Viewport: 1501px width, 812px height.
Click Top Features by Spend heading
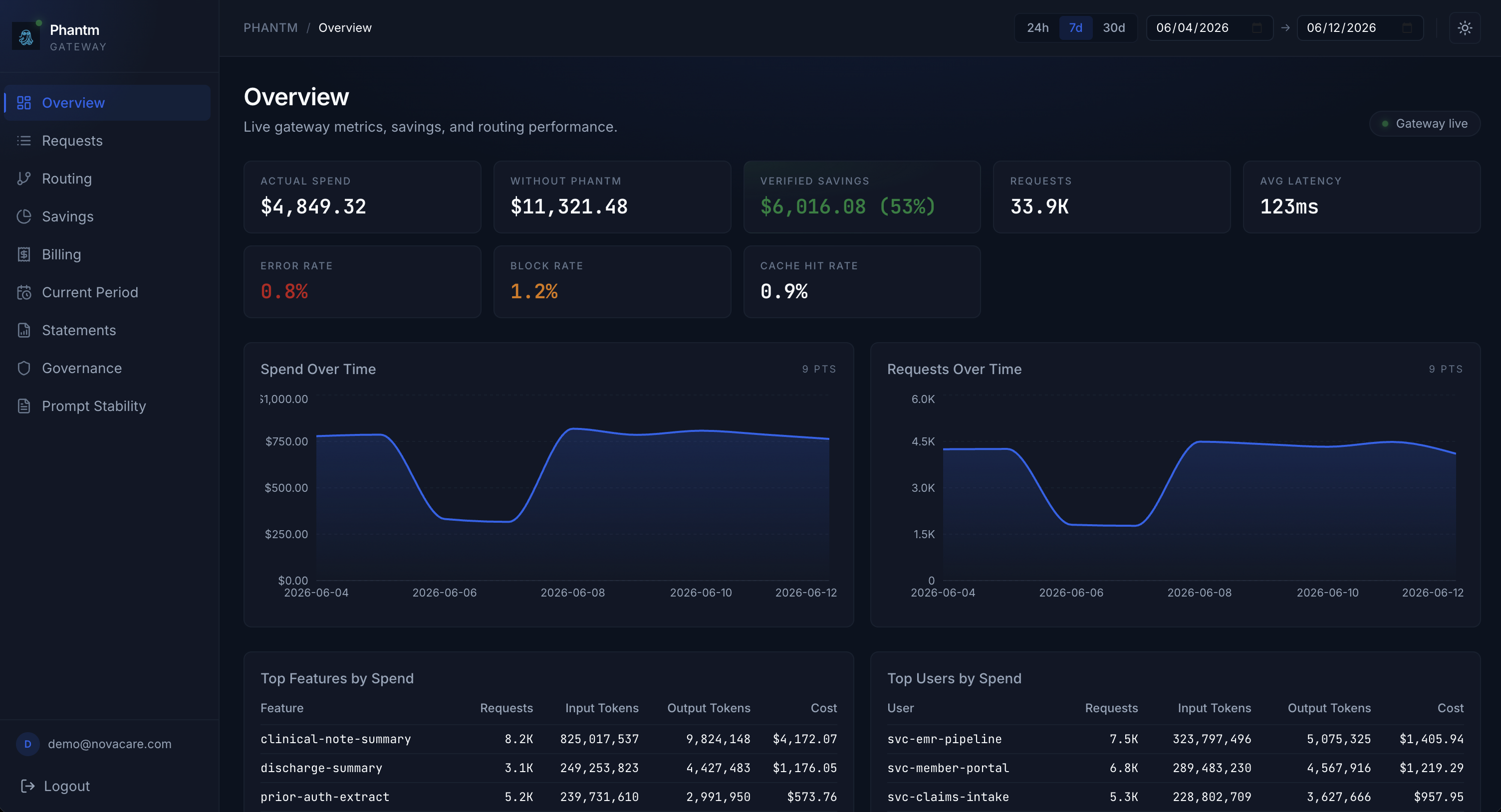click(x=337, y=678)
